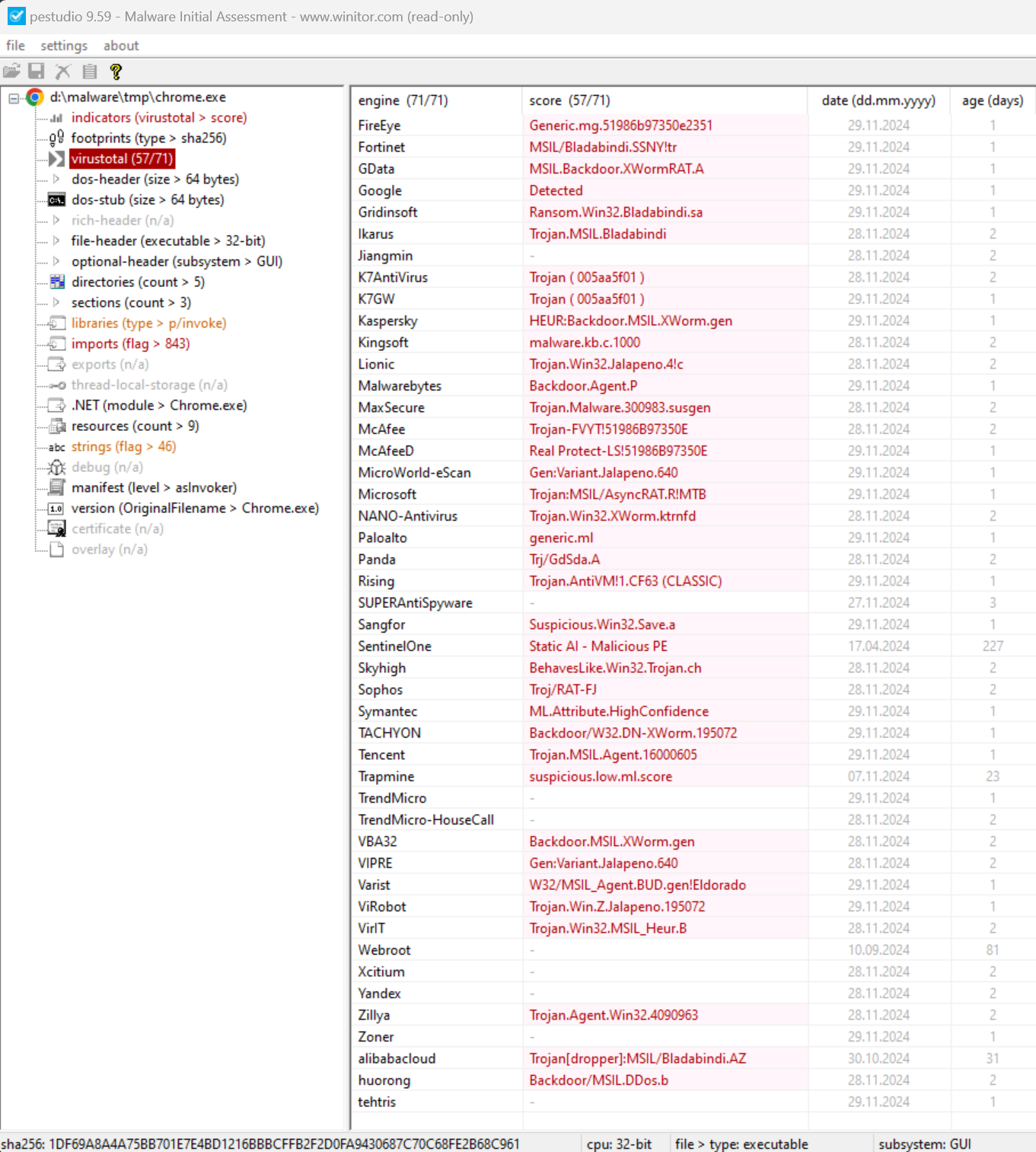
Task: Open a file using the open-folder toolbar icon
Action: 12,71
